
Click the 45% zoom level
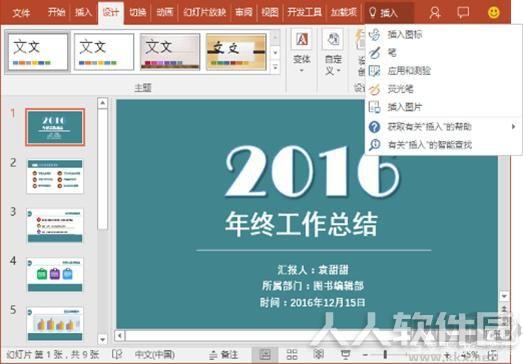click(x=471, y=355)
